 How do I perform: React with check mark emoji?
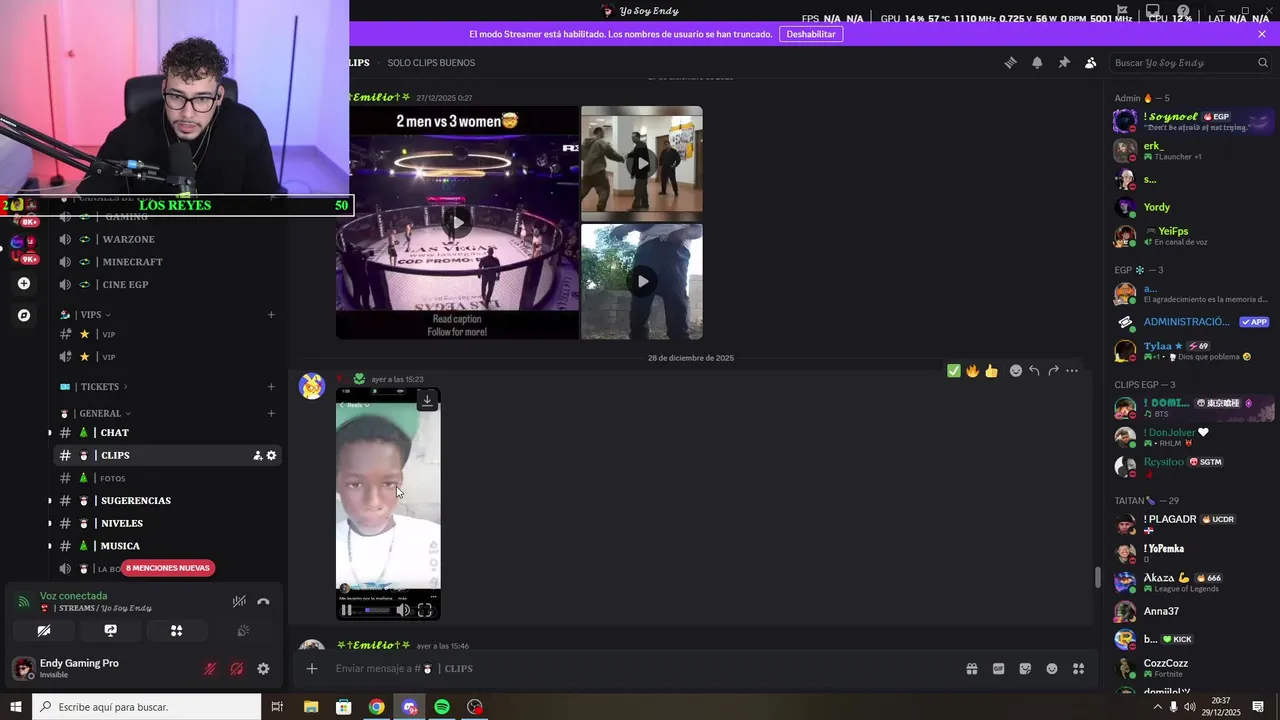click(x=954, y=371)
